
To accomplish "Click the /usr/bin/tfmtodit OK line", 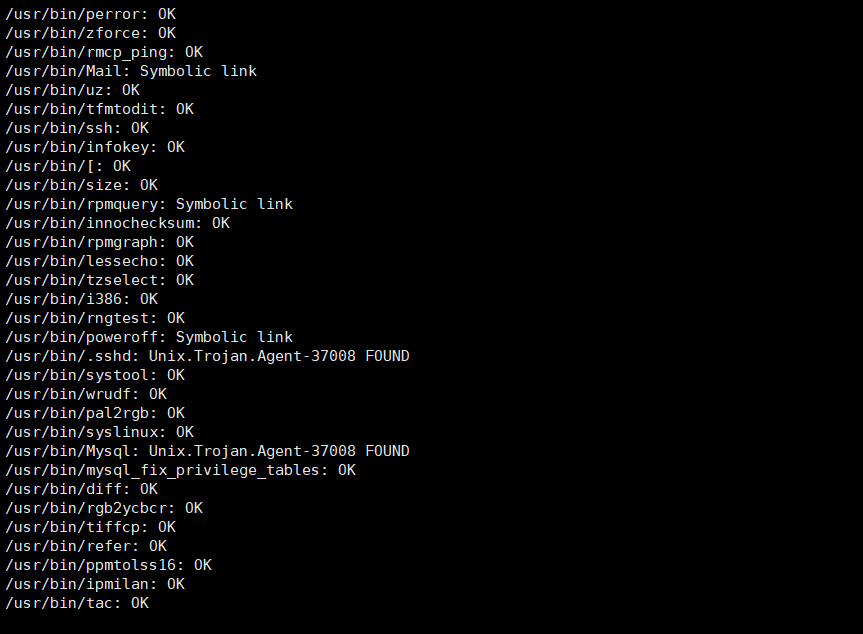I will click(x=100, y=110).
